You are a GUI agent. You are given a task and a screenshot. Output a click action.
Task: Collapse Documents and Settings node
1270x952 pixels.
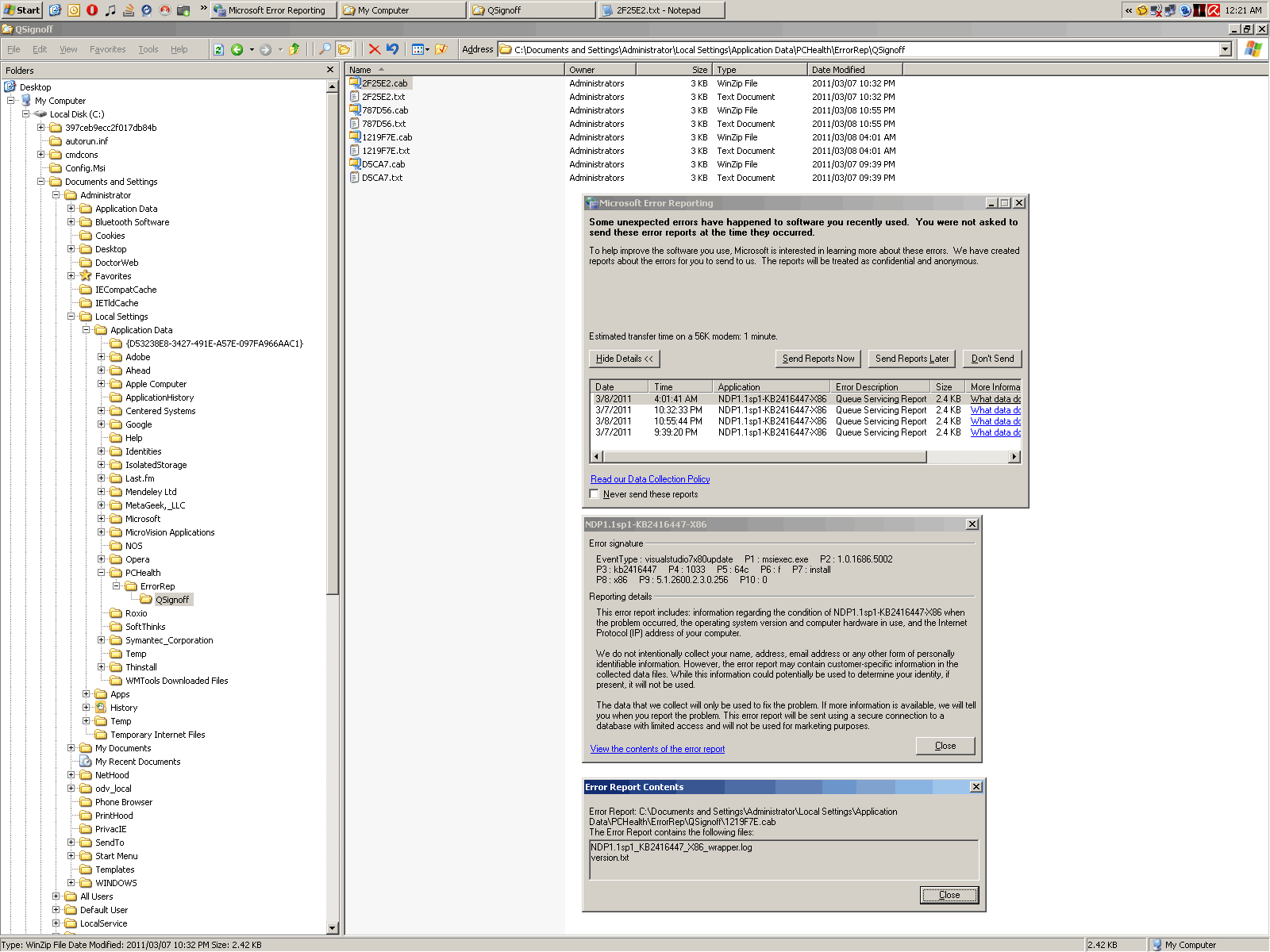pos(41,182)
